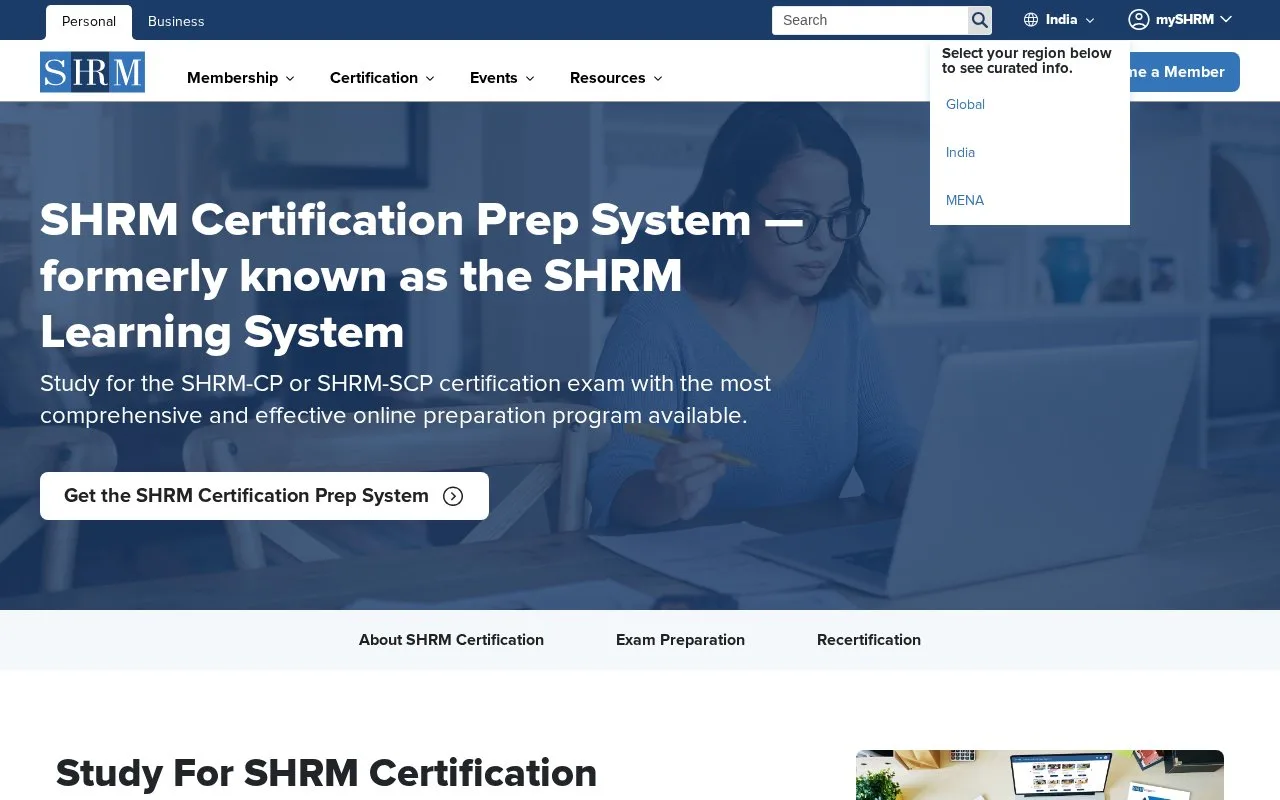Screen dimensions: 1280x800
Task: Open the Certification navigation item
Action: click(374, 78)
